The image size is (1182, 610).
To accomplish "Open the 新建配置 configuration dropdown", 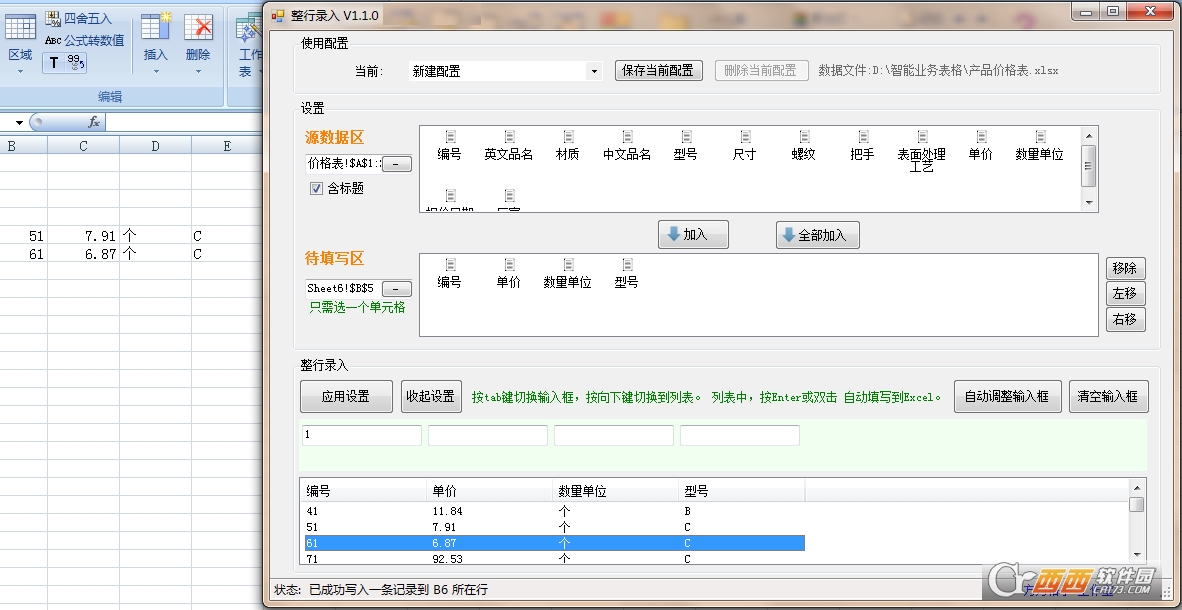I will click(594, 71).
